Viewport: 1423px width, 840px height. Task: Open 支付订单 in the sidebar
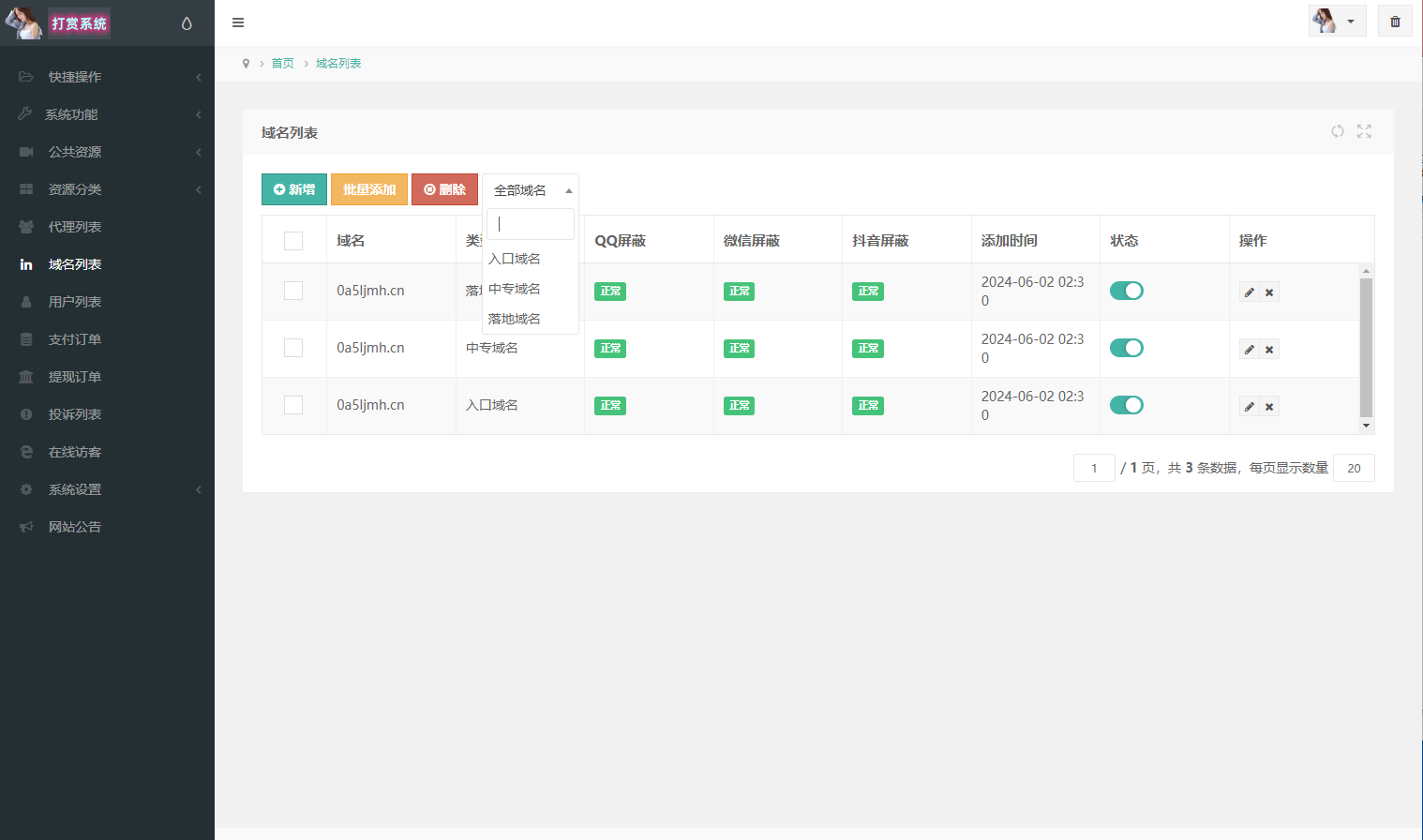(75, 339)
